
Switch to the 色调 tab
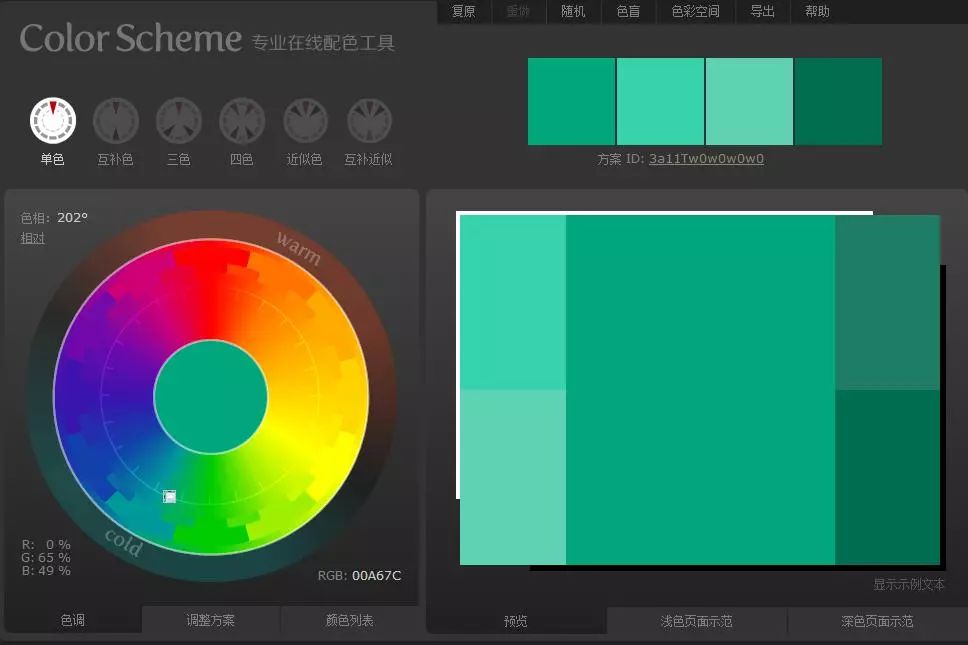(x=73, y=620)
